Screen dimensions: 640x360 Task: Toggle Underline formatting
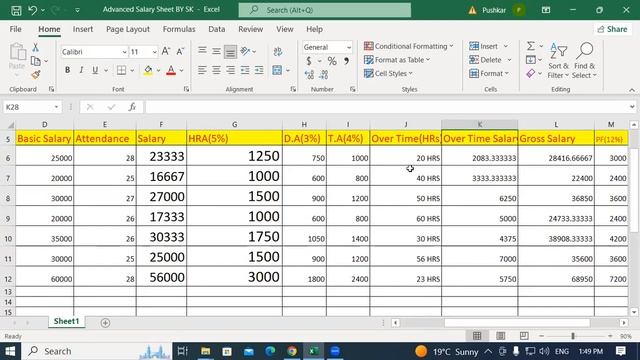click(95, 70)
